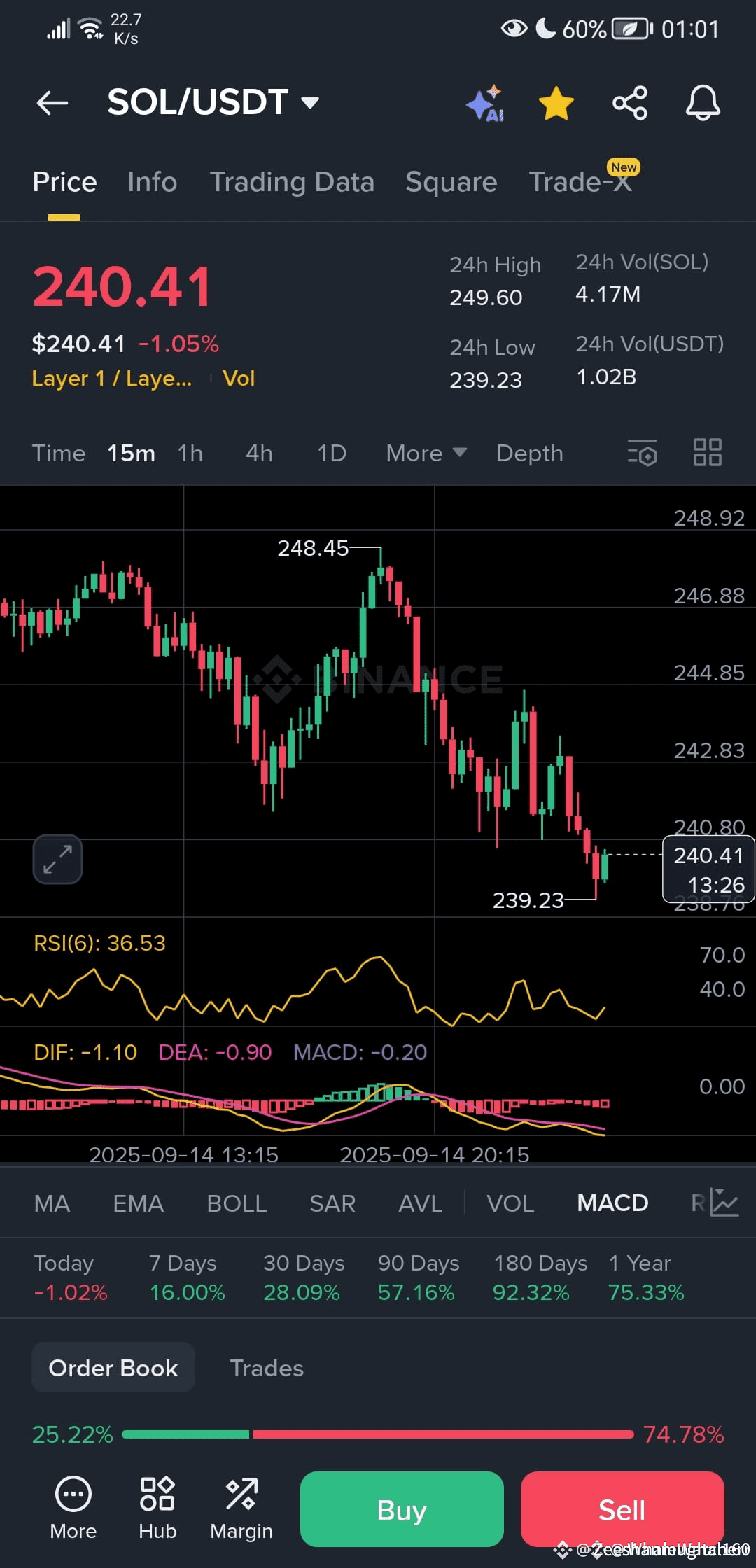Tap the green Buy button
This screenshot has height=1568, width=756.
click(x=402, y=1509)
